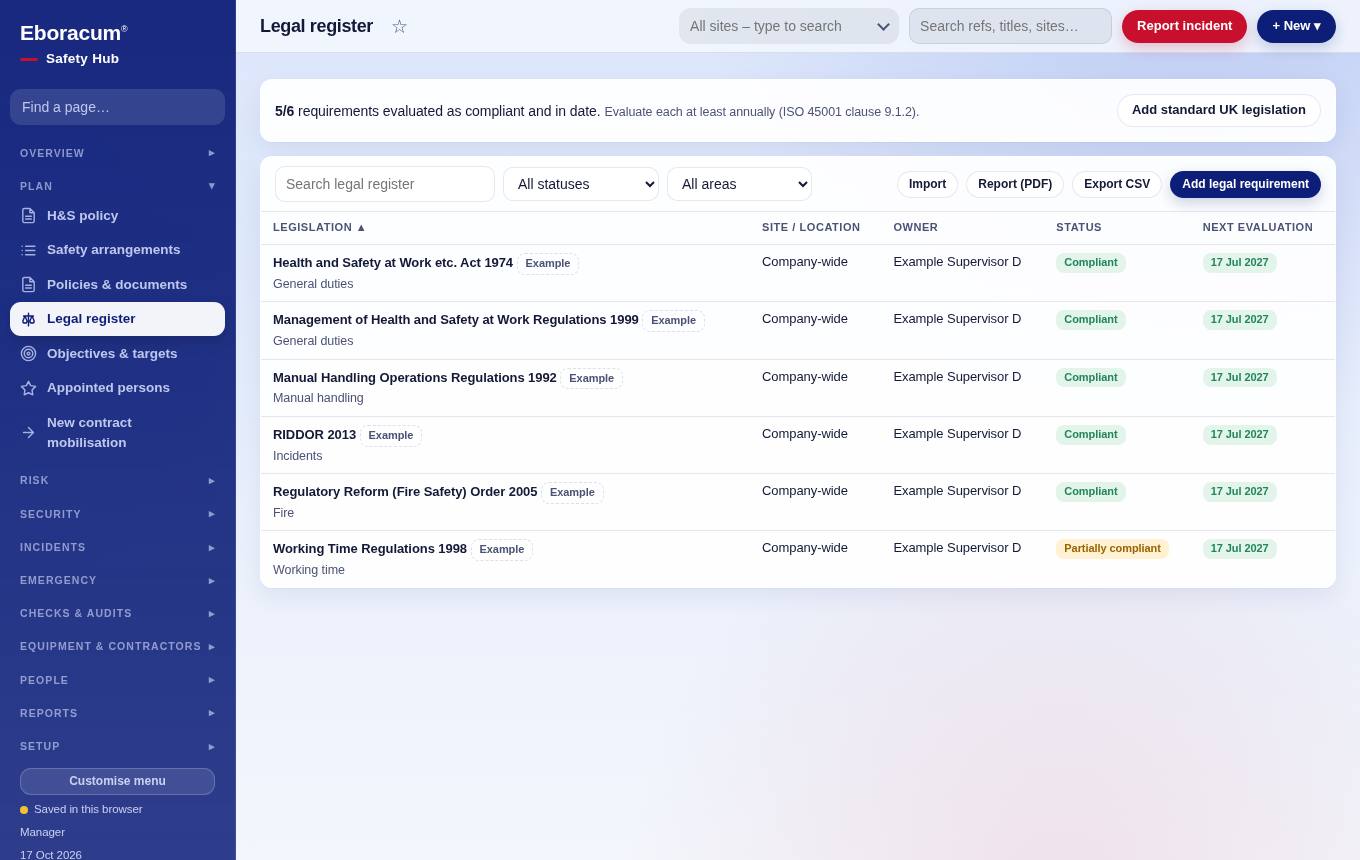The image size is (1360, 860).
Task: Open the All areas filter dropdown
Action: pos(739,184)
